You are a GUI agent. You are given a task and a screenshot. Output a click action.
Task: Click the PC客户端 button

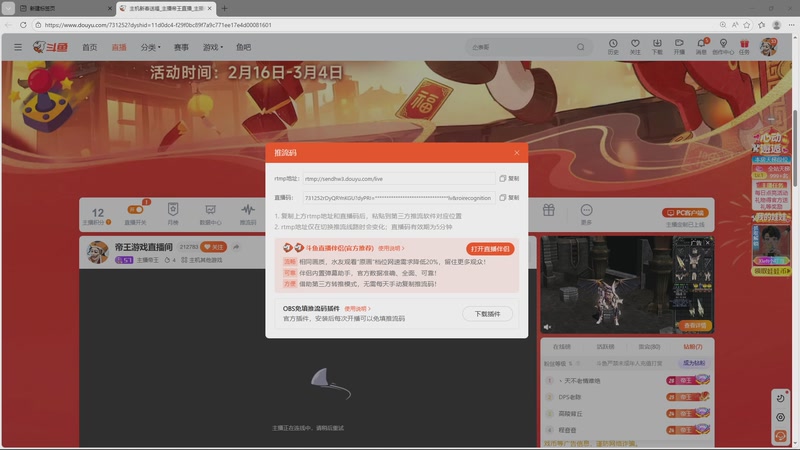point(685,213)
